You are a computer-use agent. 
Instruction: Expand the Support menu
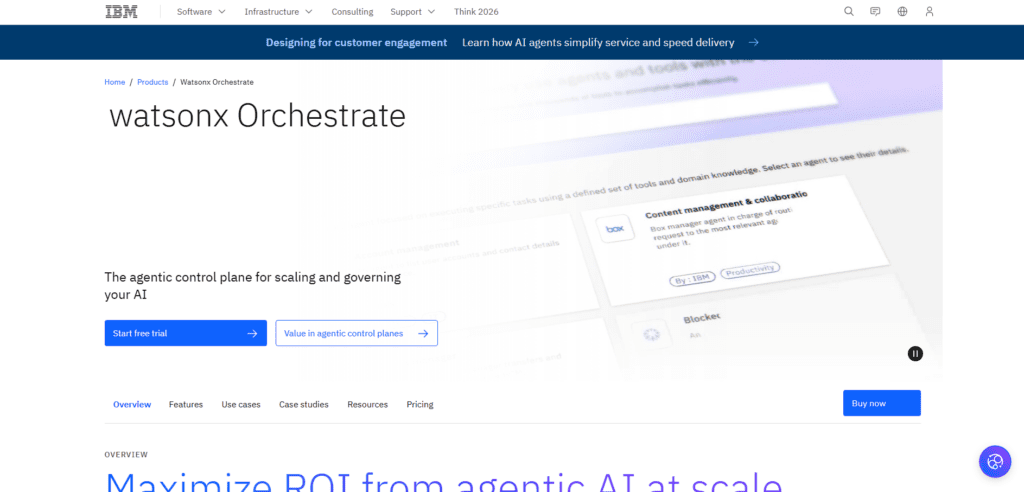pyautogui.click(x=413, y=12)
